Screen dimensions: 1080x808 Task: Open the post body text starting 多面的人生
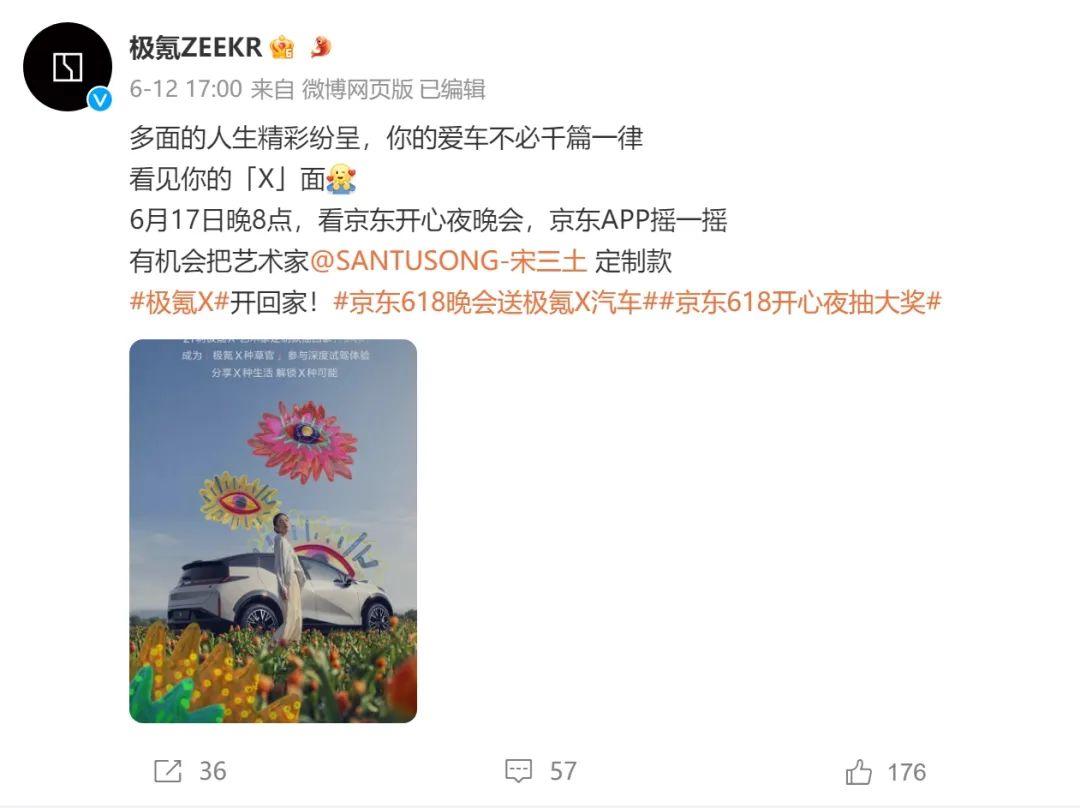pyautogui.click(x=386, y=138)
